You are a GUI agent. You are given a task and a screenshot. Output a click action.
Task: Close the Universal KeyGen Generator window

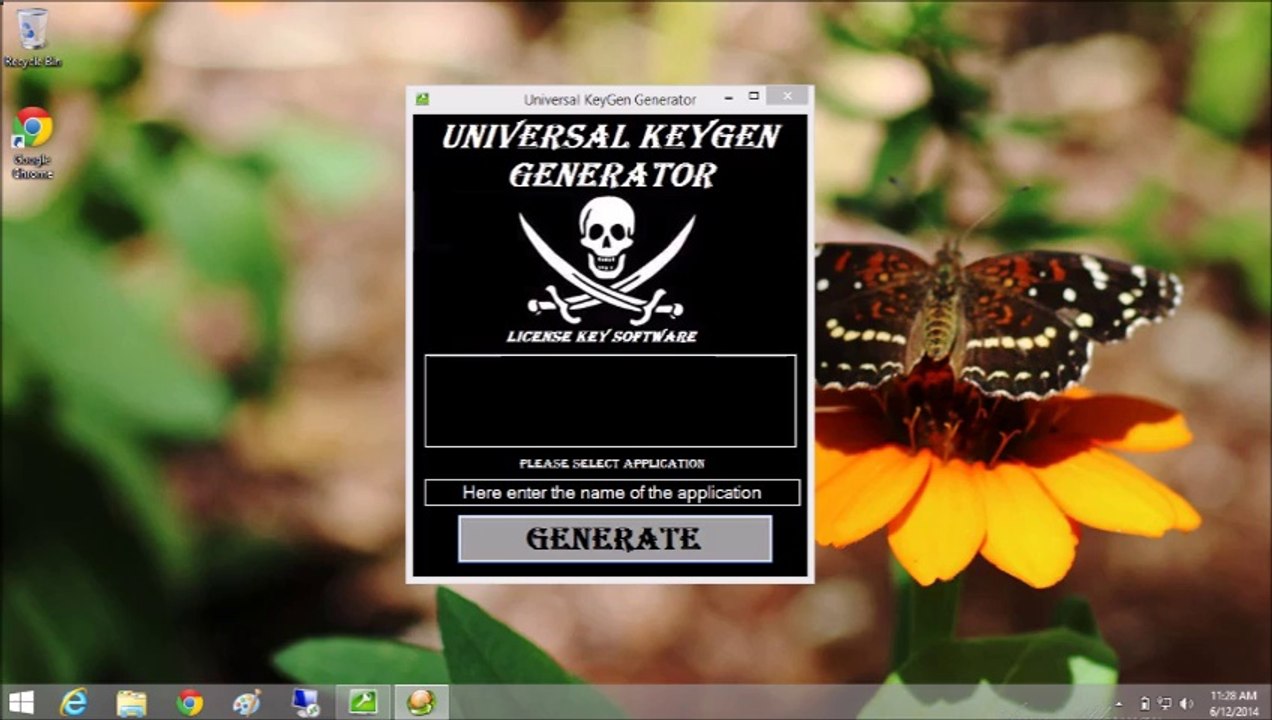point(788,97)
